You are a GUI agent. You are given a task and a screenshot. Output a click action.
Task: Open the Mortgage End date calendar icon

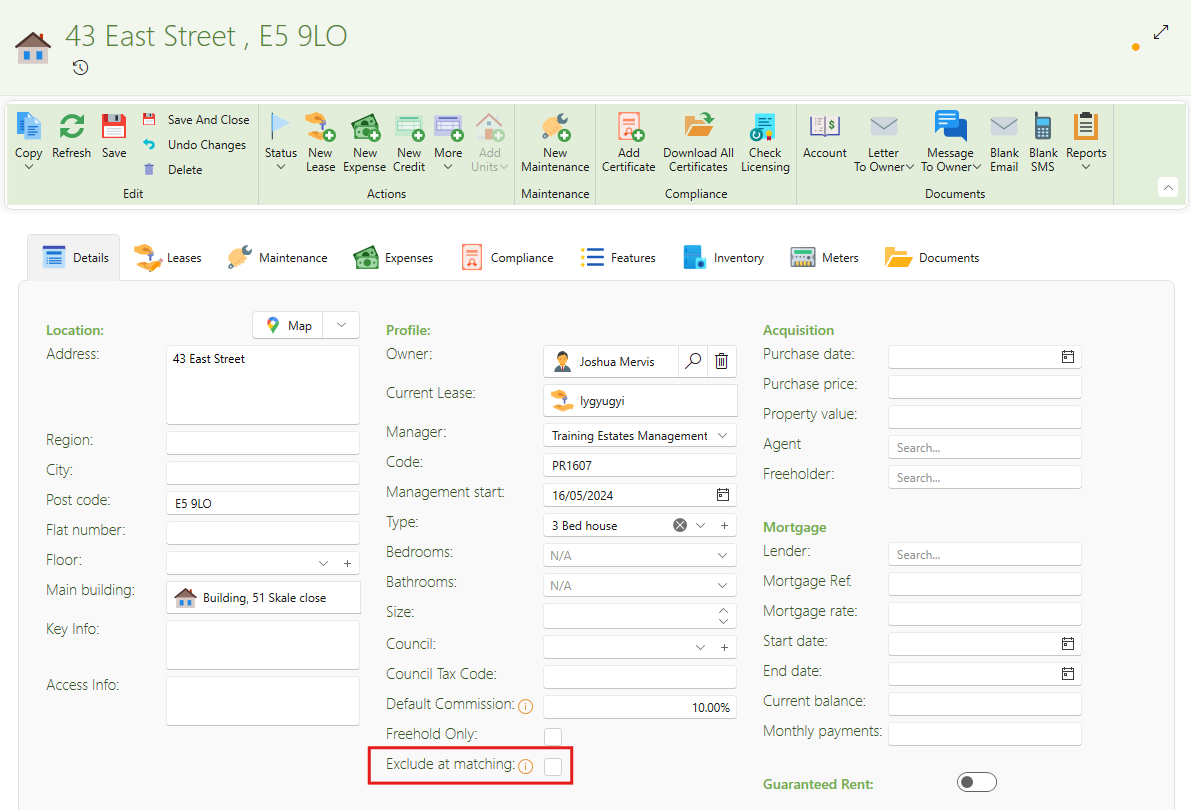[1067, 673]
